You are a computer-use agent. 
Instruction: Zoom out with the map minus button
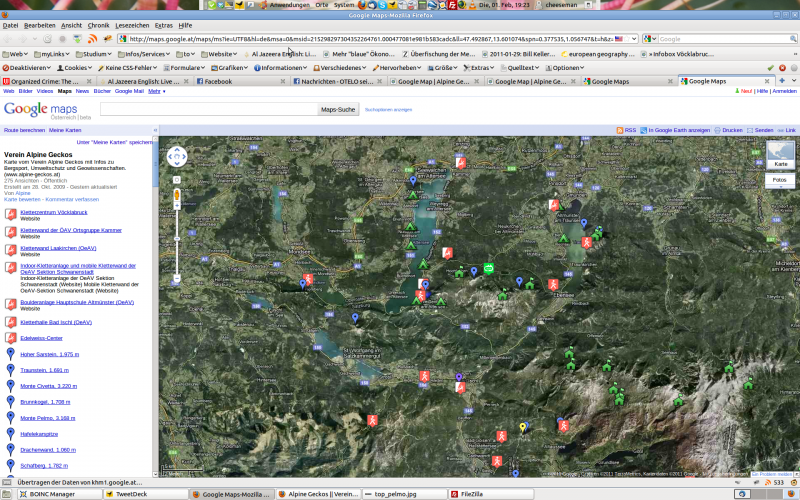click(x=177, y=279)
